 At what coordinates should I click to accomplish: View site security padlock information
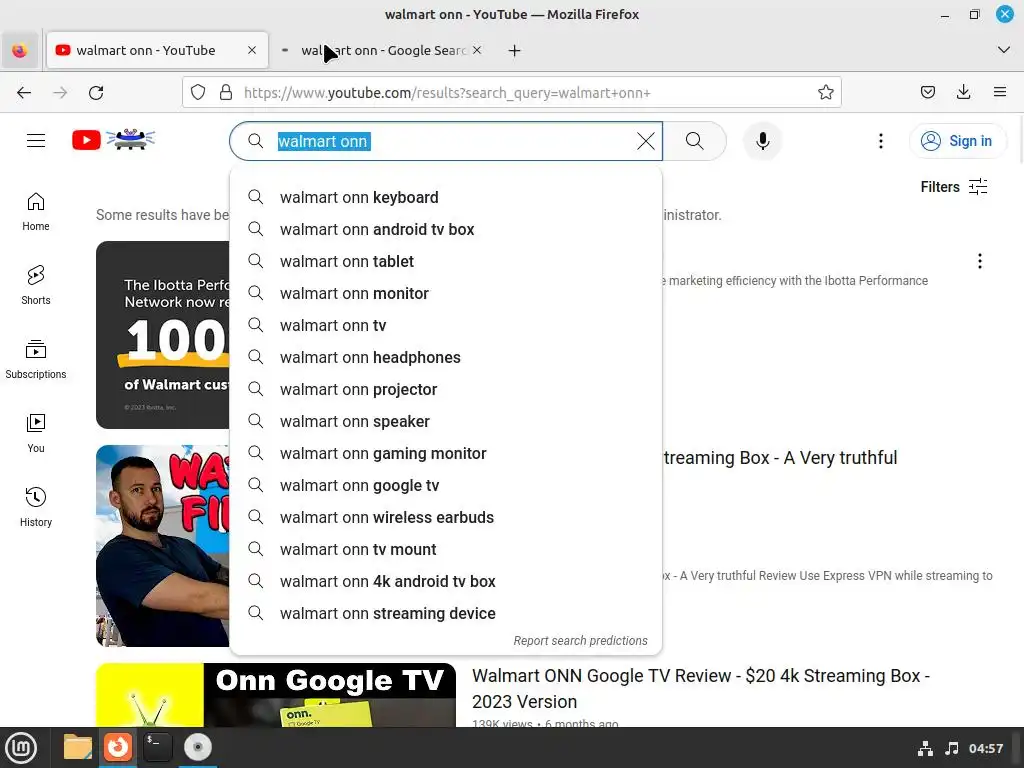[x=226, y=93]
